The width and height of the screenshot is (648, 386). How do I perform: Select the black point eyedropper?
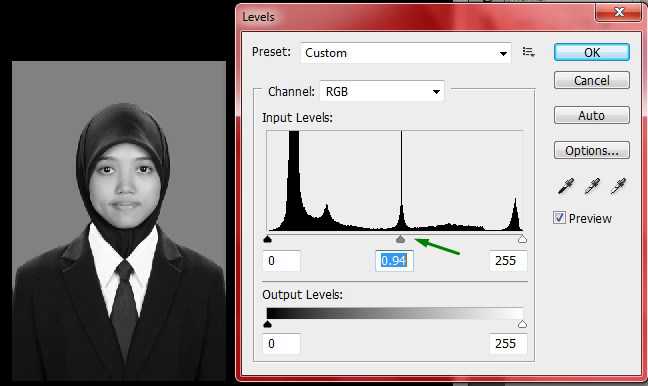coord(566,186)
